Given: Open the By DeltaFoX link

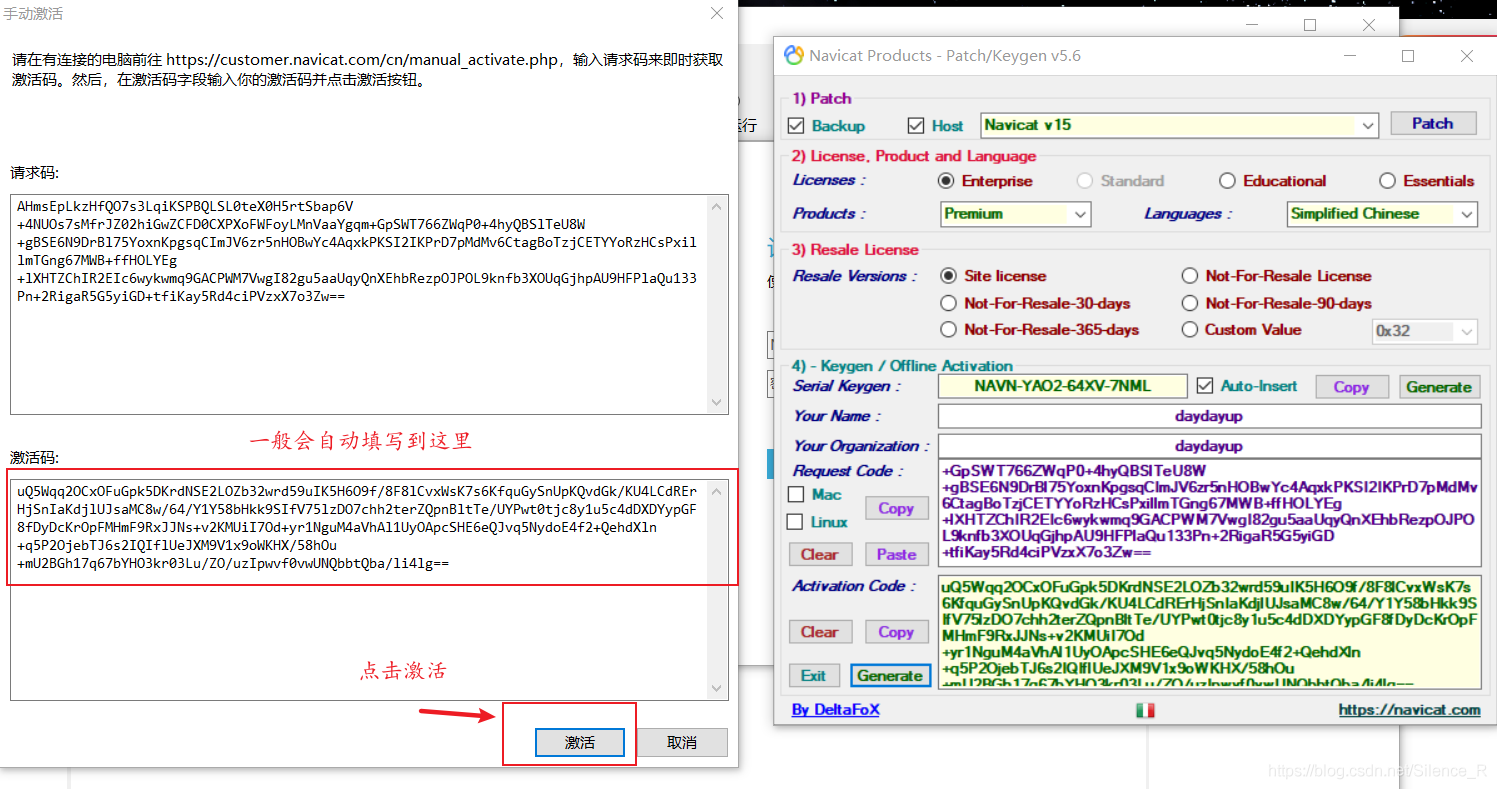Looking at the screenshot, I should pyautogui.click(x=835, y=710).
